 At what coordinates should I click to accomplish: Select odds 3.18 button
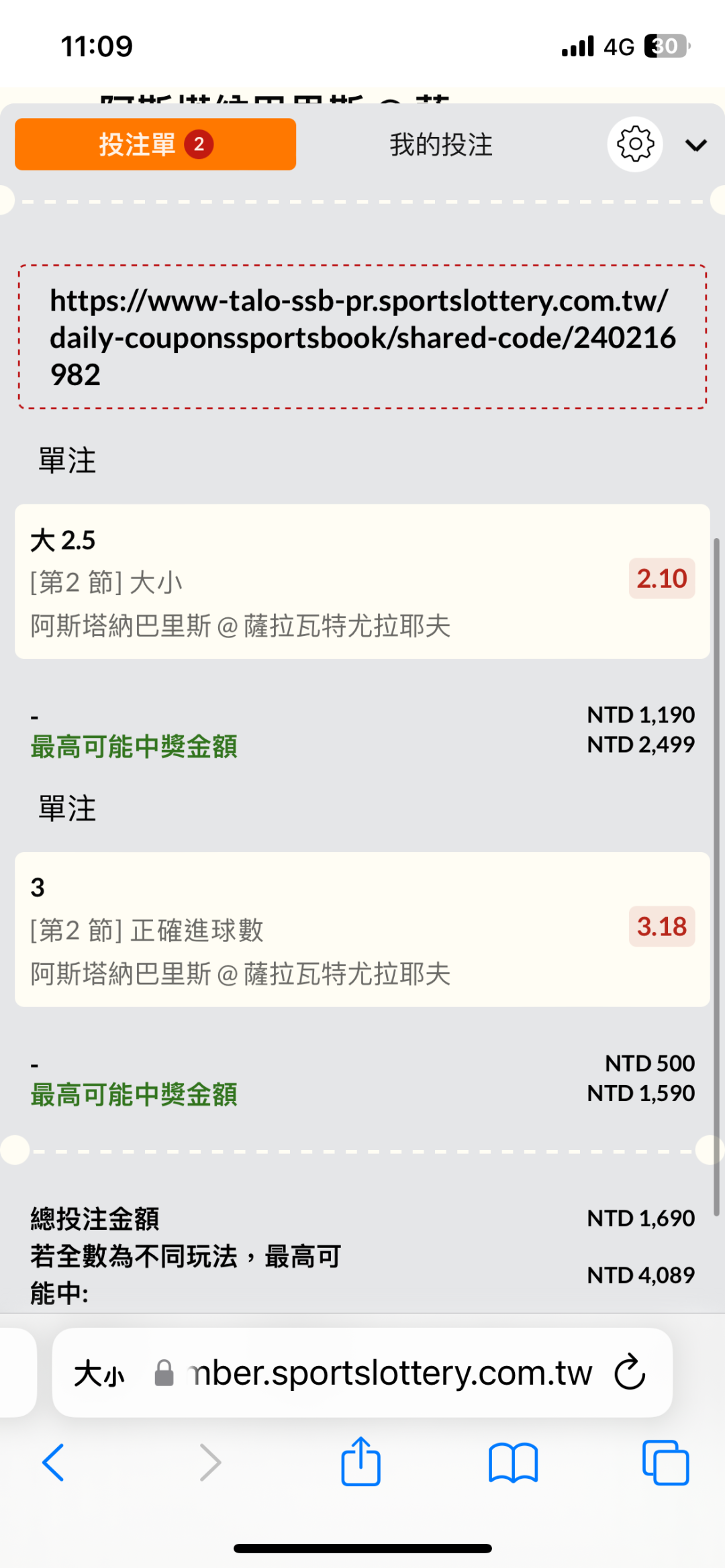[661, 927]
